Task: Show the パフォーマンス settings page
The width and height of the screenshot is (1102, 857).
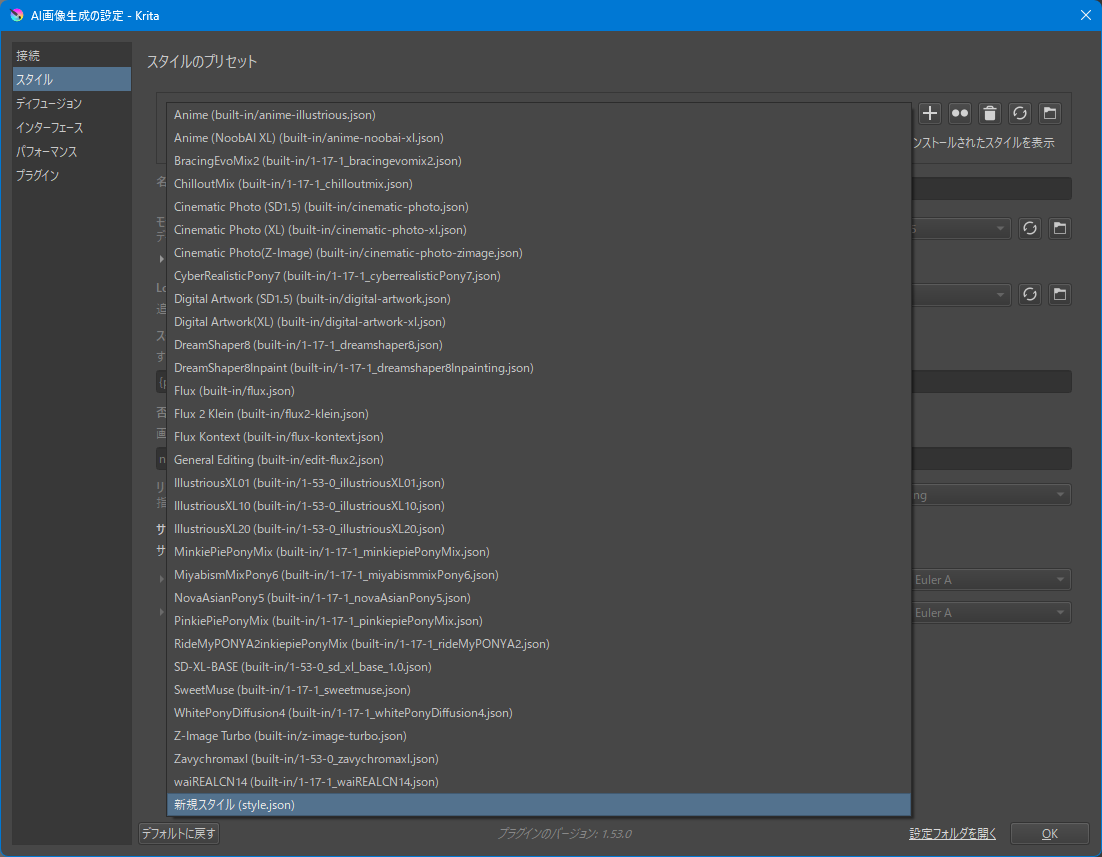Action: click(x=72, y=151)
